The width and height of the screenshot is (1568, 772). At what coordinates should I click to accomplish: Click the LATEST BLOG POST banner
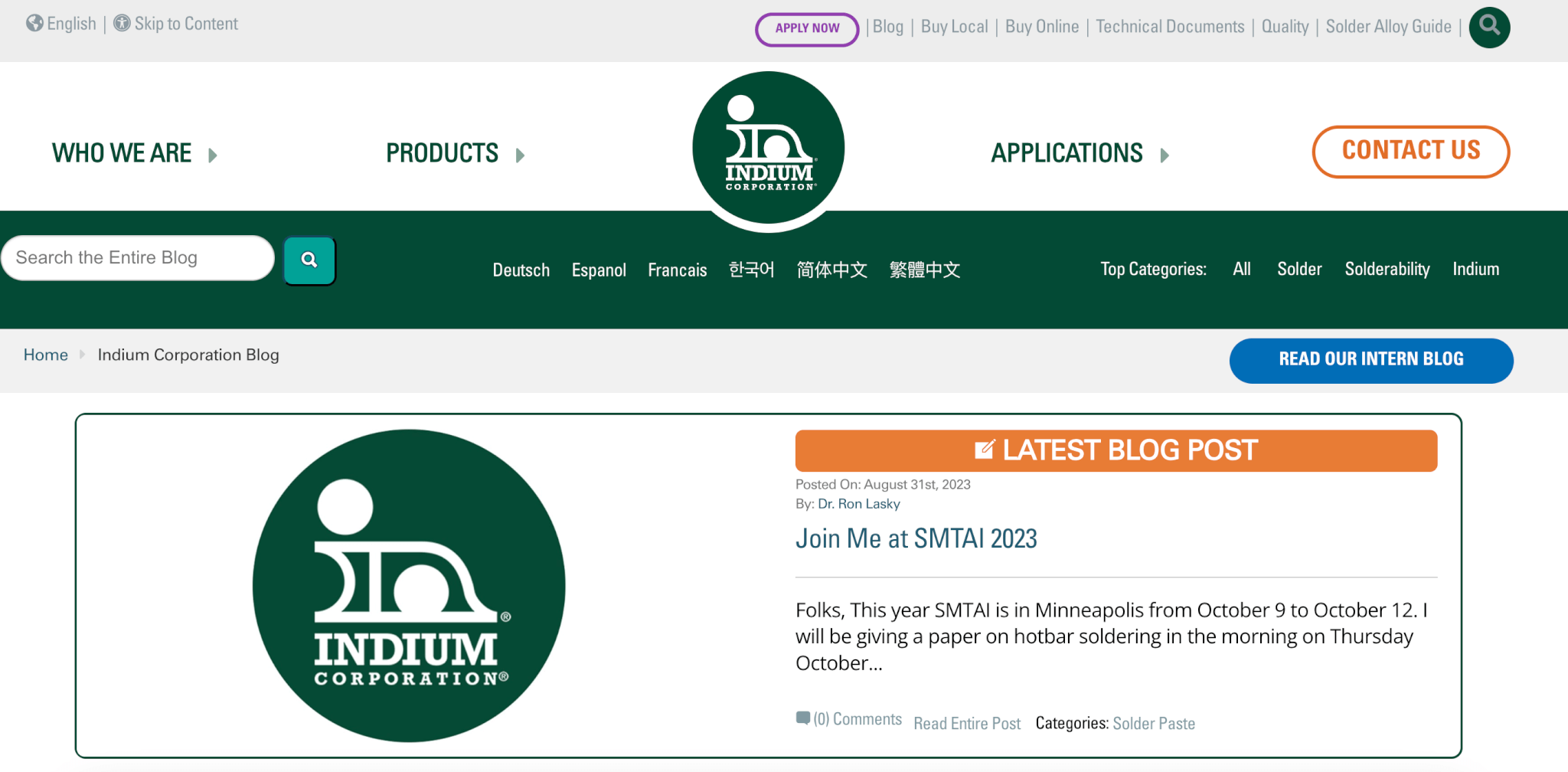pyautogui.click(x=1116, y=450)
